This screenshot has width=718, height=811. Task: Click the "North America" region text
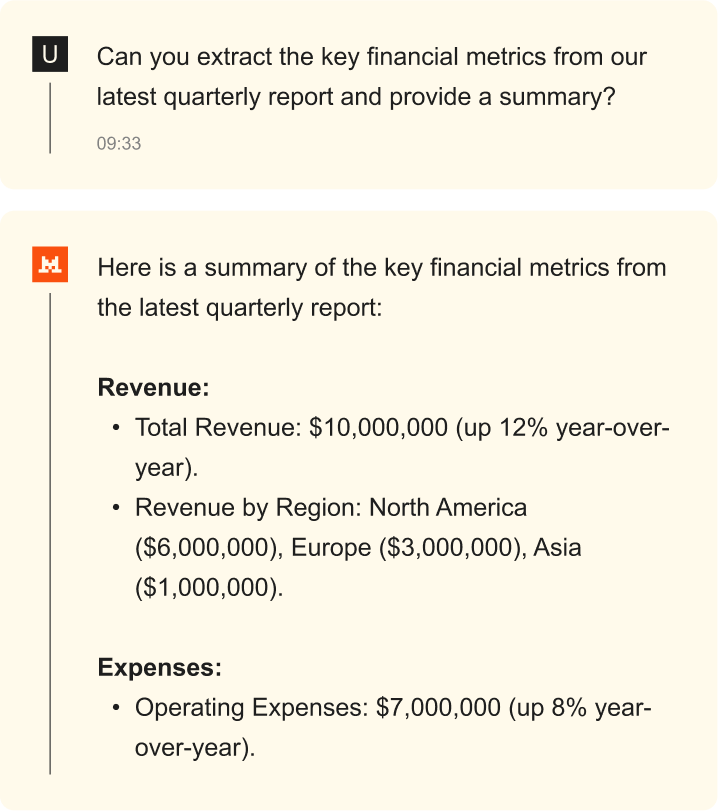pos(448,508)
